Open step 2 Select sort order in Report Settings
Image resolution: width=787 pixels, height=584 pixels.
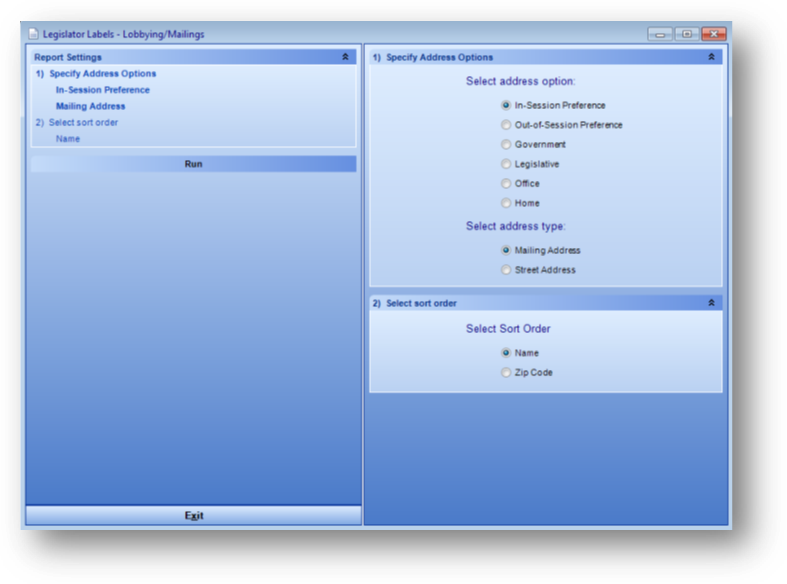pyautogui.click(x=77, y=122)
